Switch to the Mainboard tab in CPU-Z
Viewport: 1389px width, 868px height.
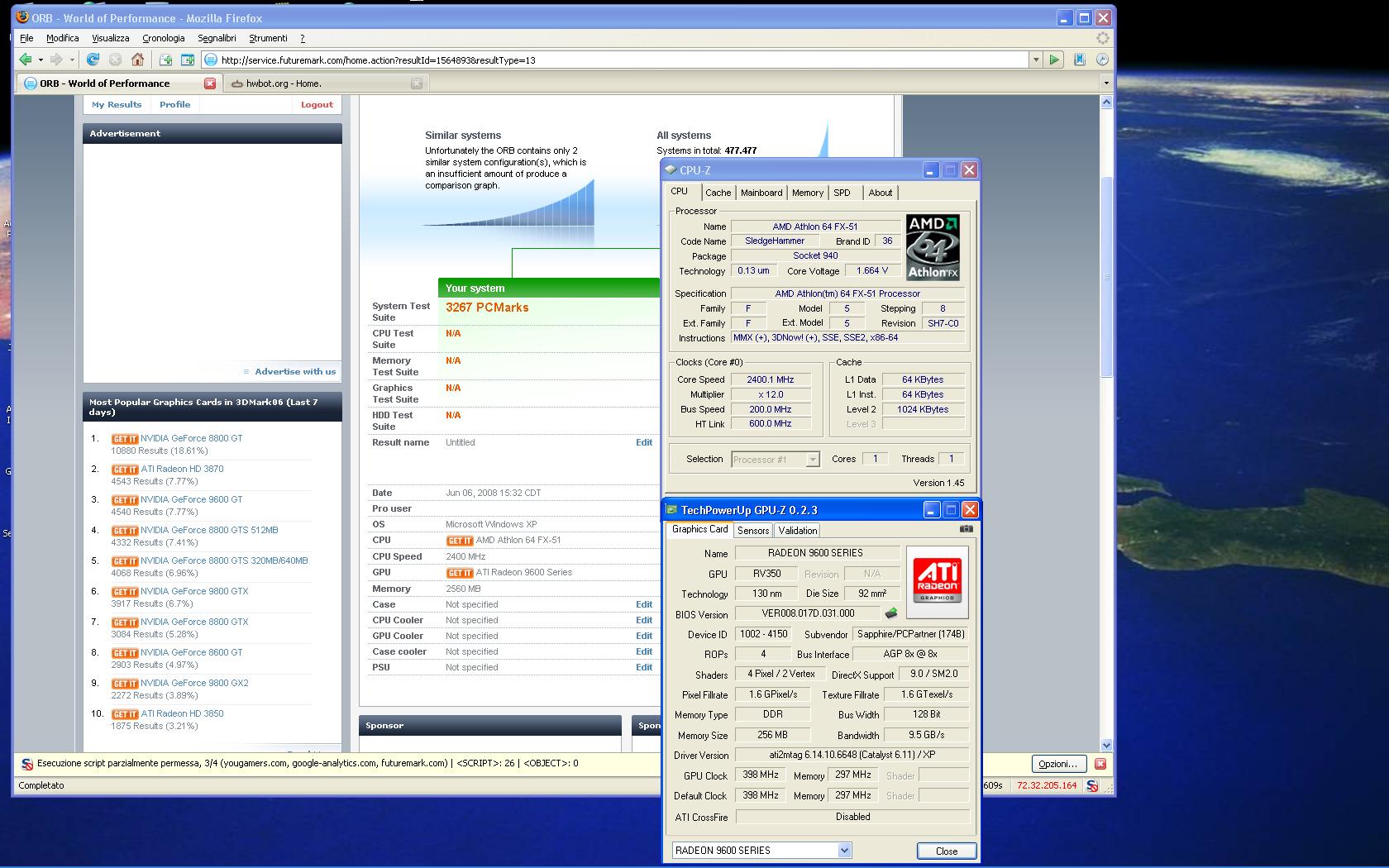761,193
